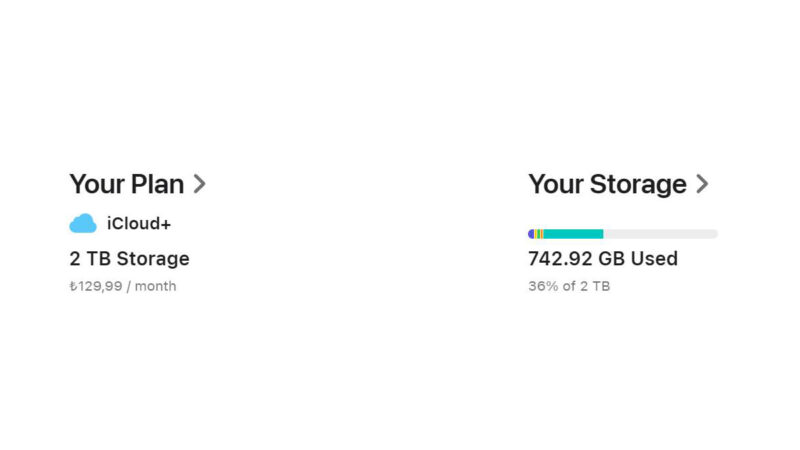The height and width of the screenshot is (450, 800).
Task: Click the word Plan in left heading
Action: (x=157, y=184)
